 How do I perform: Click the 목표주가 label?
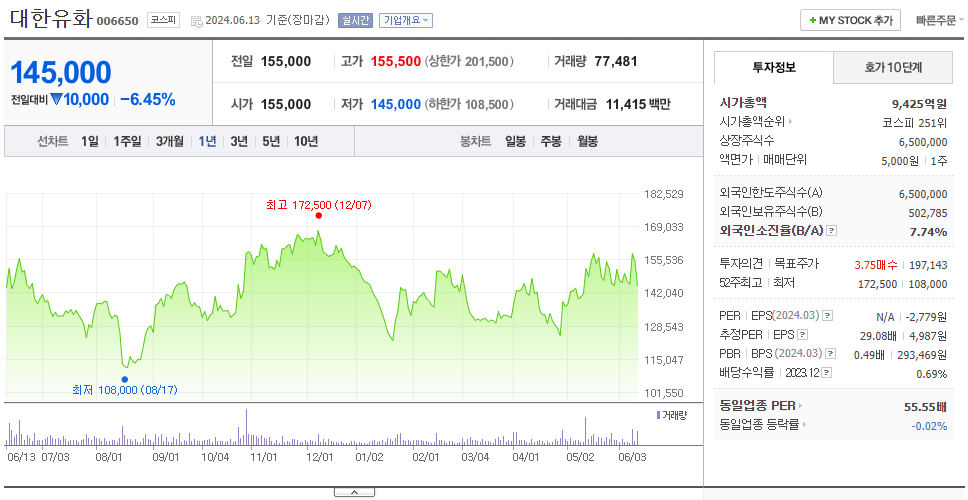tap(797, 264)
